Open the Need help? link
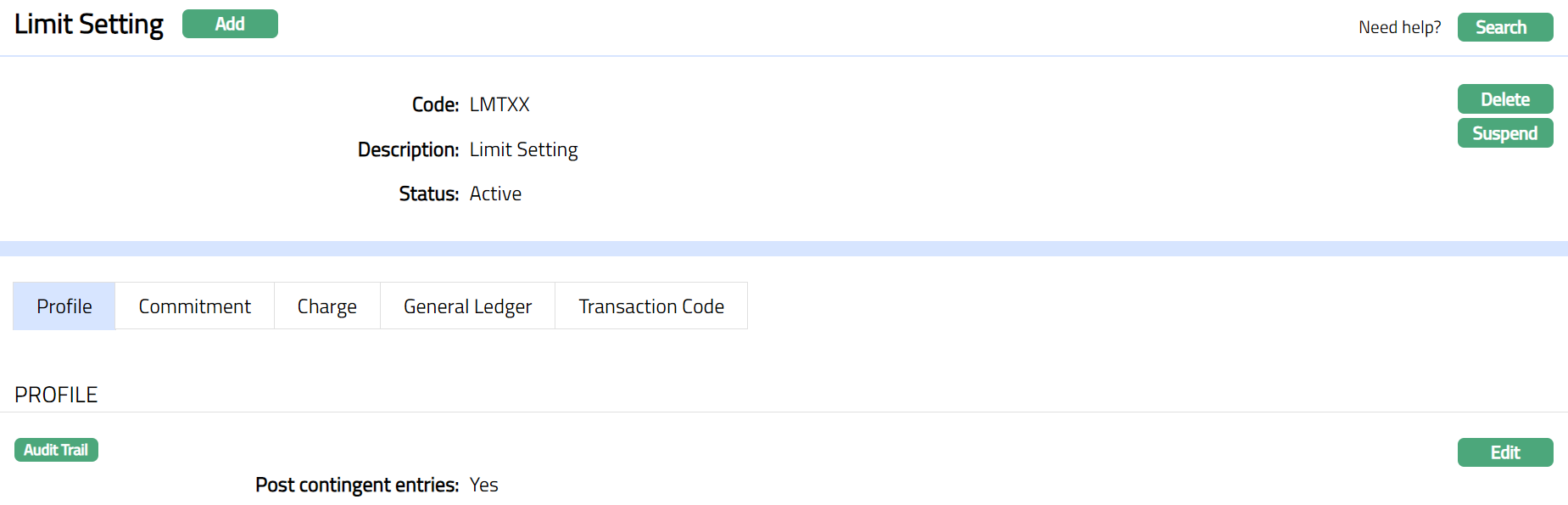1568x505 pixels. tap(1399, 27)
